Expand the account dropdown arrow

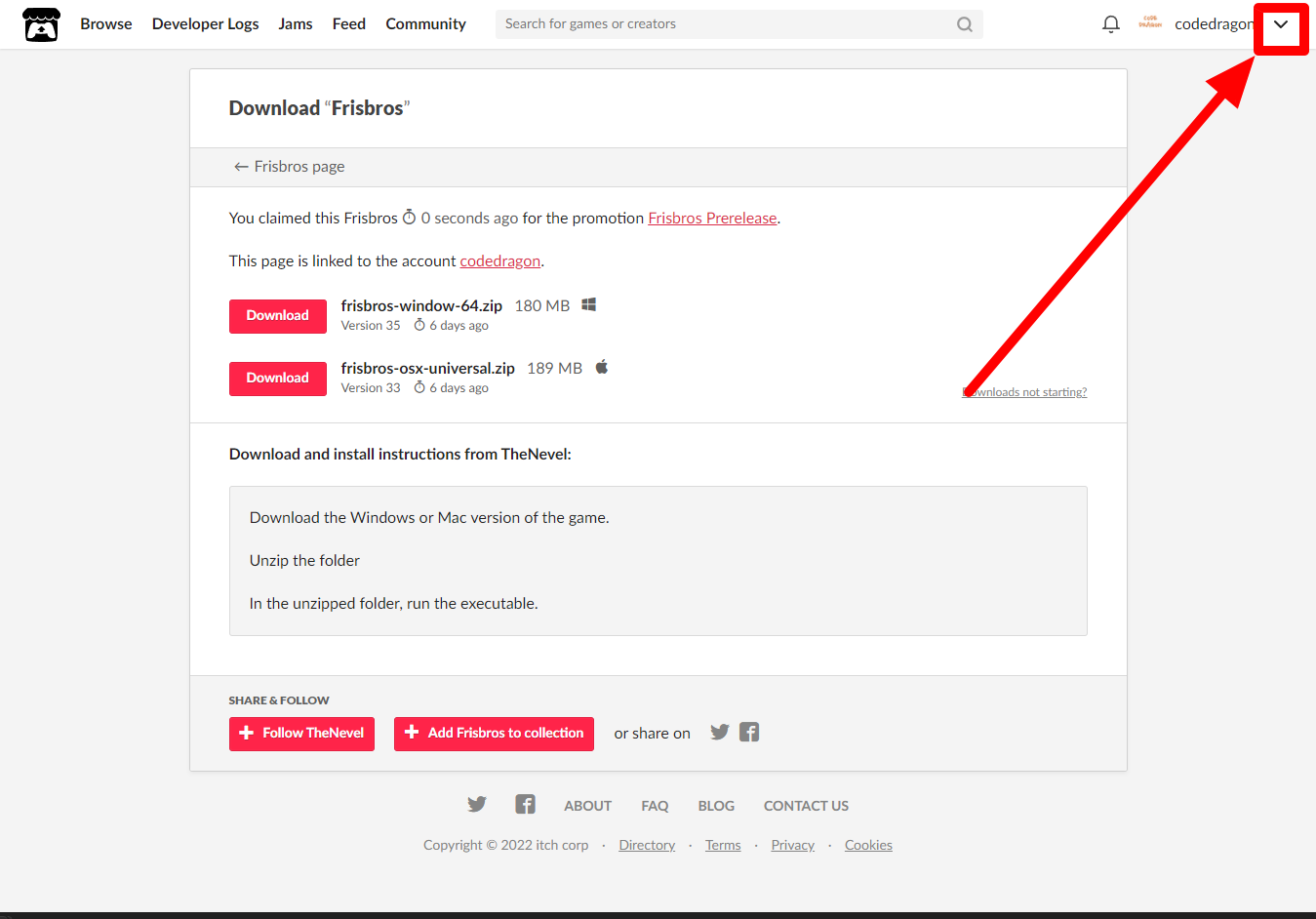tap(1281, 25)
